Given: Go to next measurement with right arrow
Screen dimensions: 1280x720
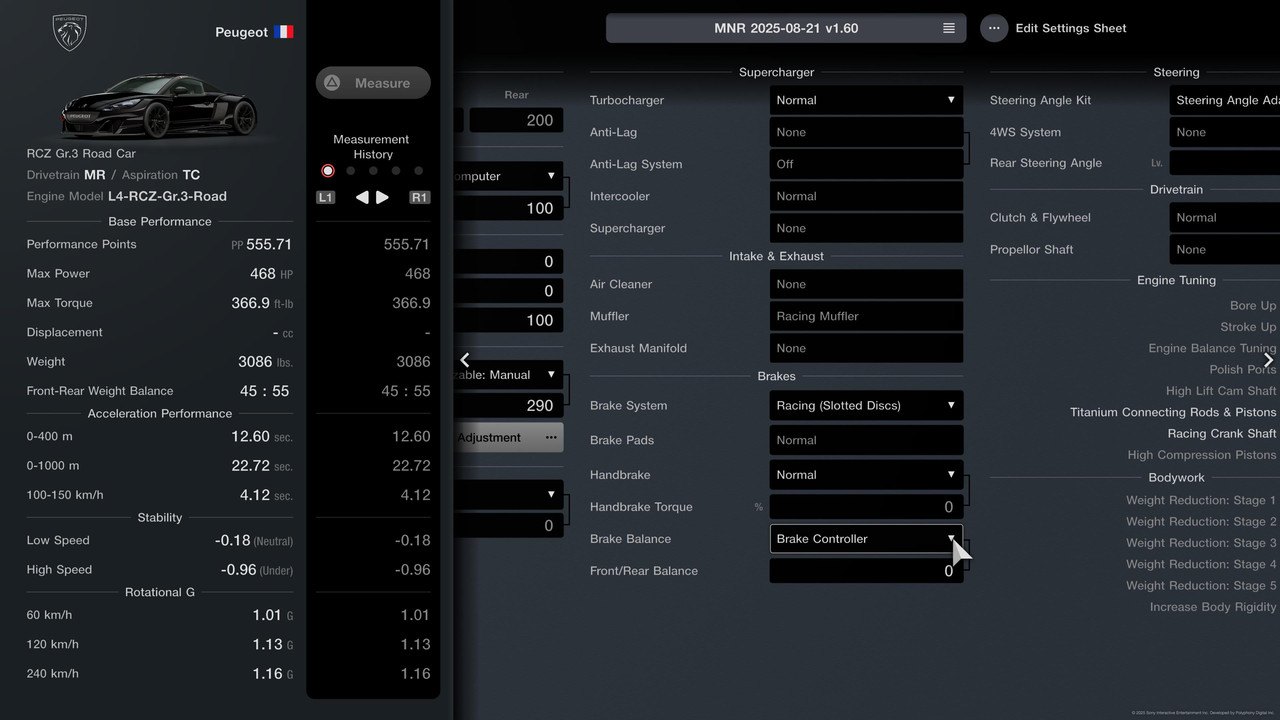Looking at the screenshot, I should coord(382,197).
